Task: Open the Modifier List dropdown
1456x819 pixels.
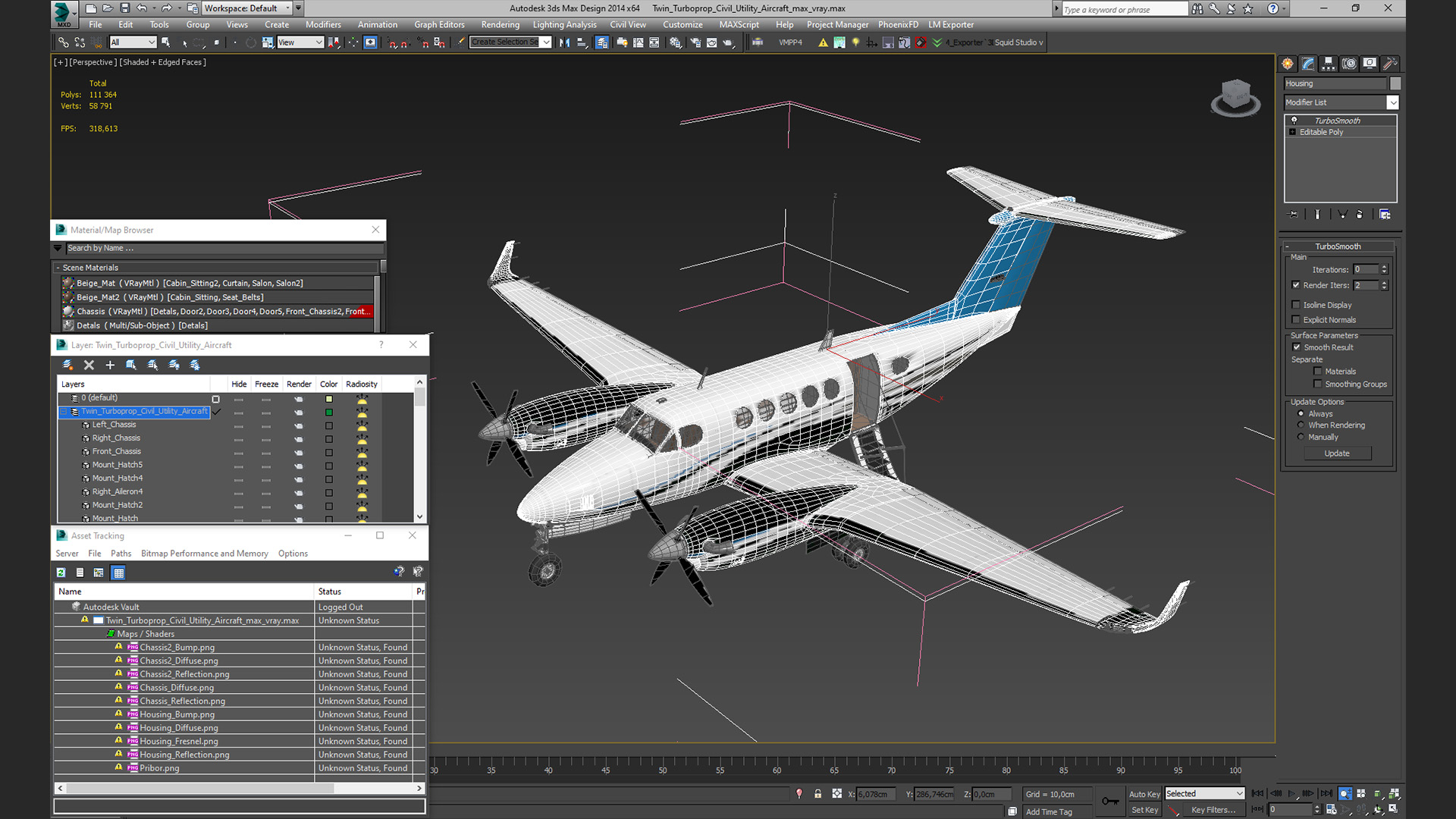Action: [1341, 102]
